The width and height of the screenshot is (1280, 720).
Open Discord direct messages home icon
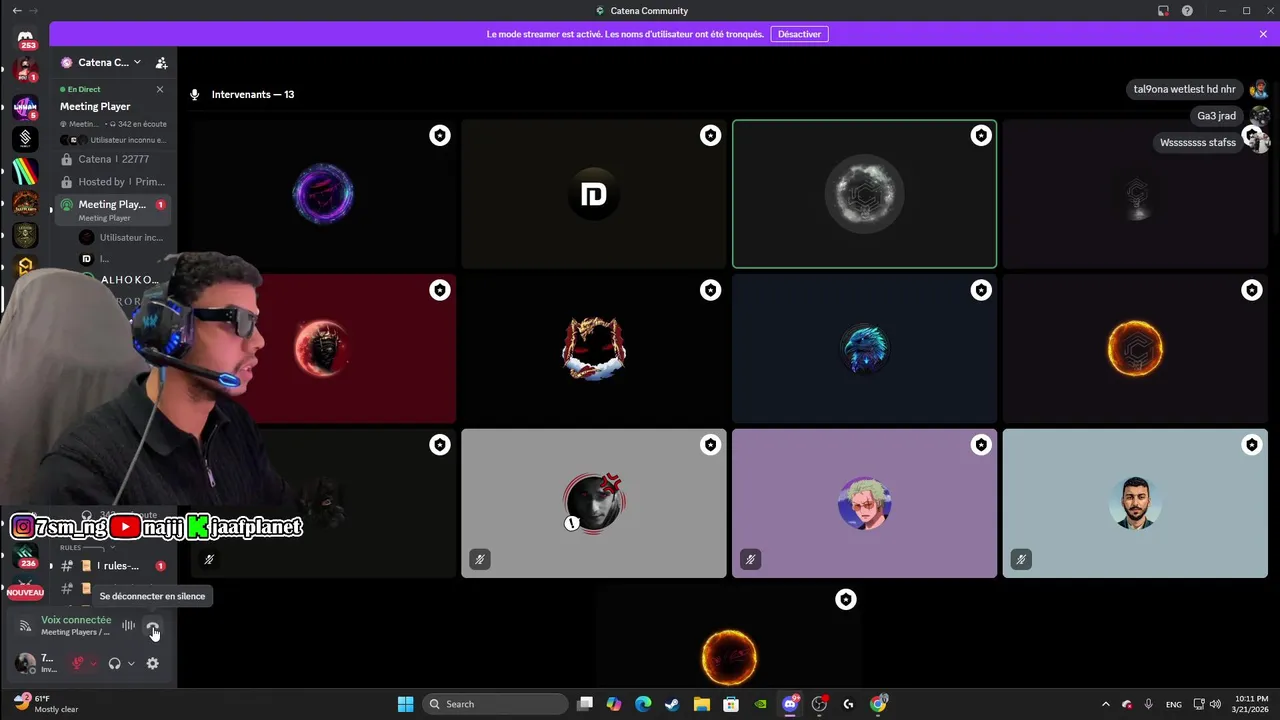[26, 38]
